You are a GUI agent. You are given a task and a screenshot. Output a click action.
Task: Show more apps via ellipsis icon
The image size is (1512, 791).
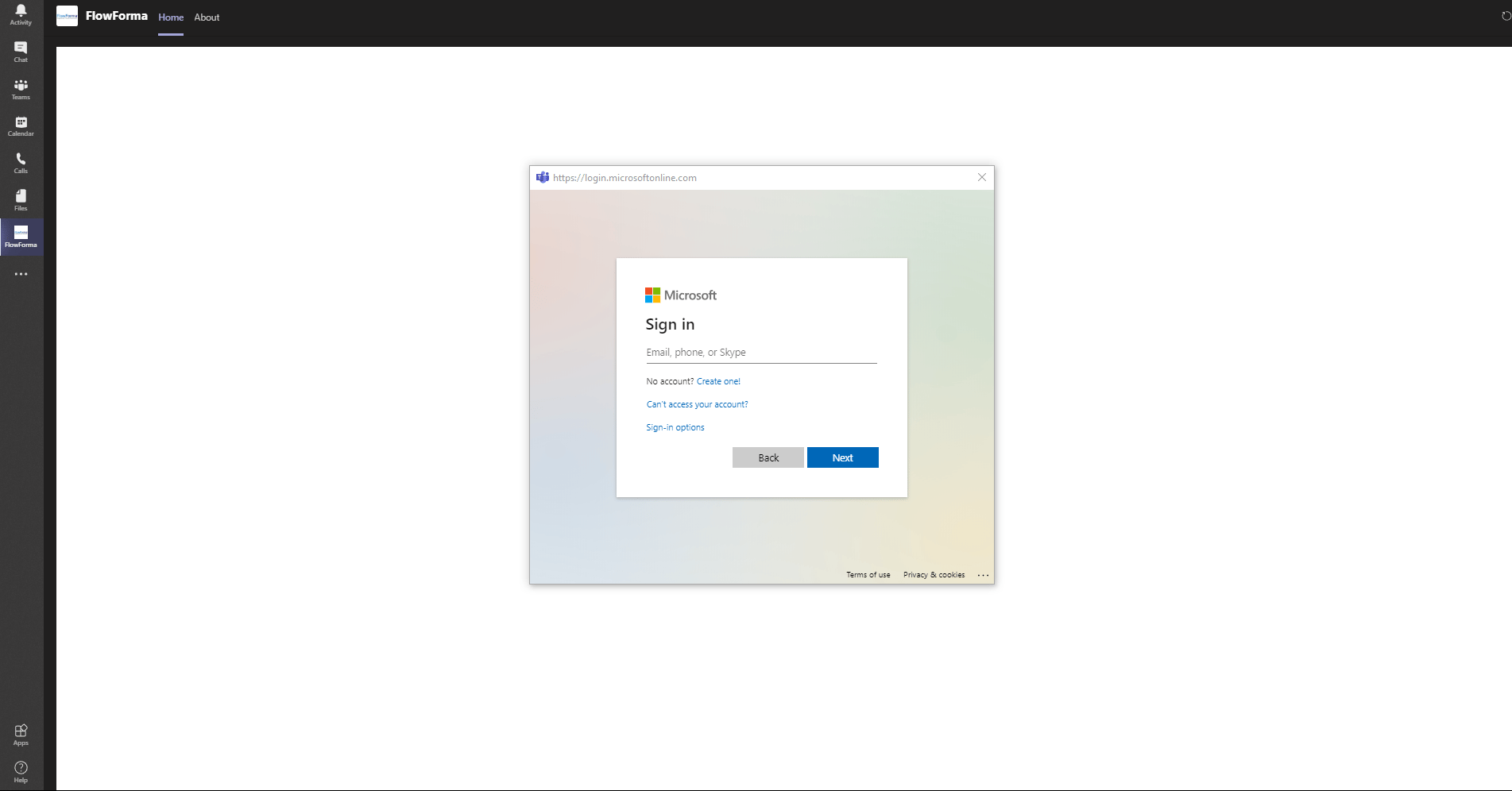coord(21,274)
